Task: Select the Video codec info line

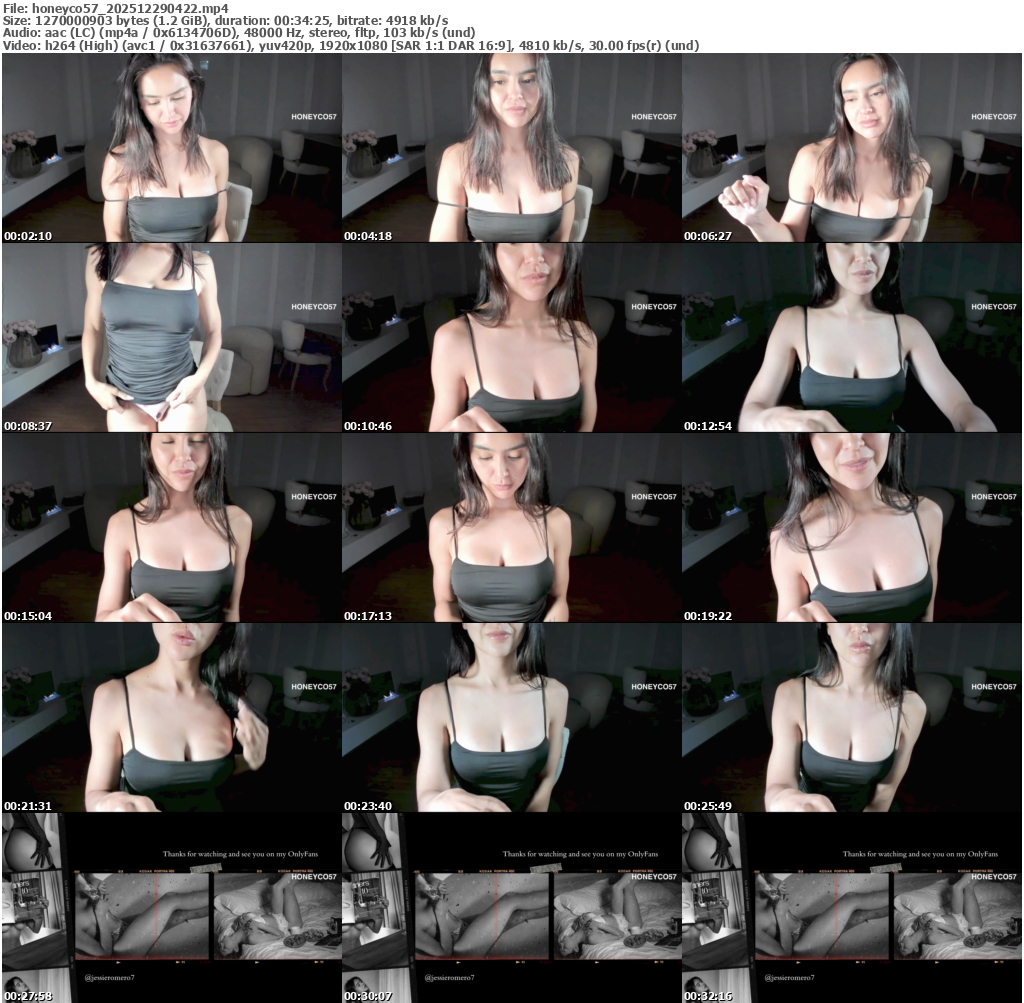Action: pyautogui.click(x=350, y=46)
